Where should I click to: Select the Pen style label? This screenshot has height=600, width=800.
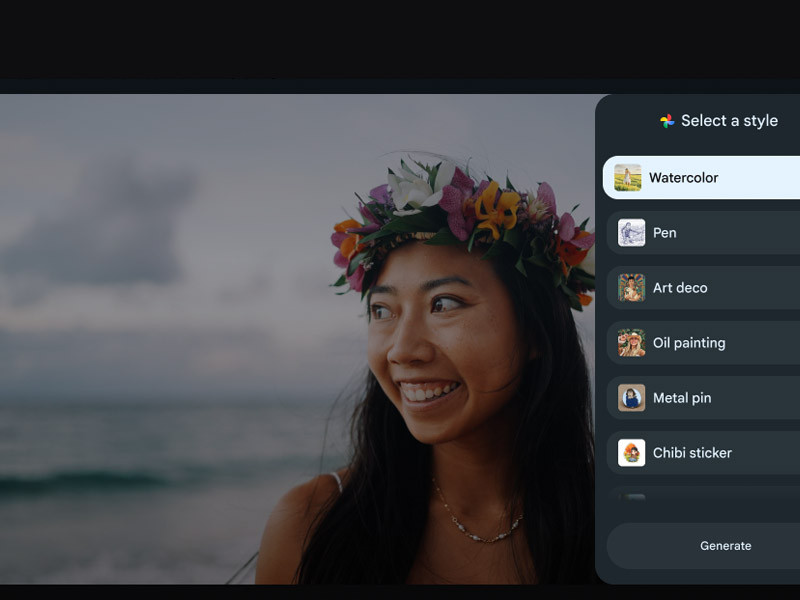click(x=665, y=233)
